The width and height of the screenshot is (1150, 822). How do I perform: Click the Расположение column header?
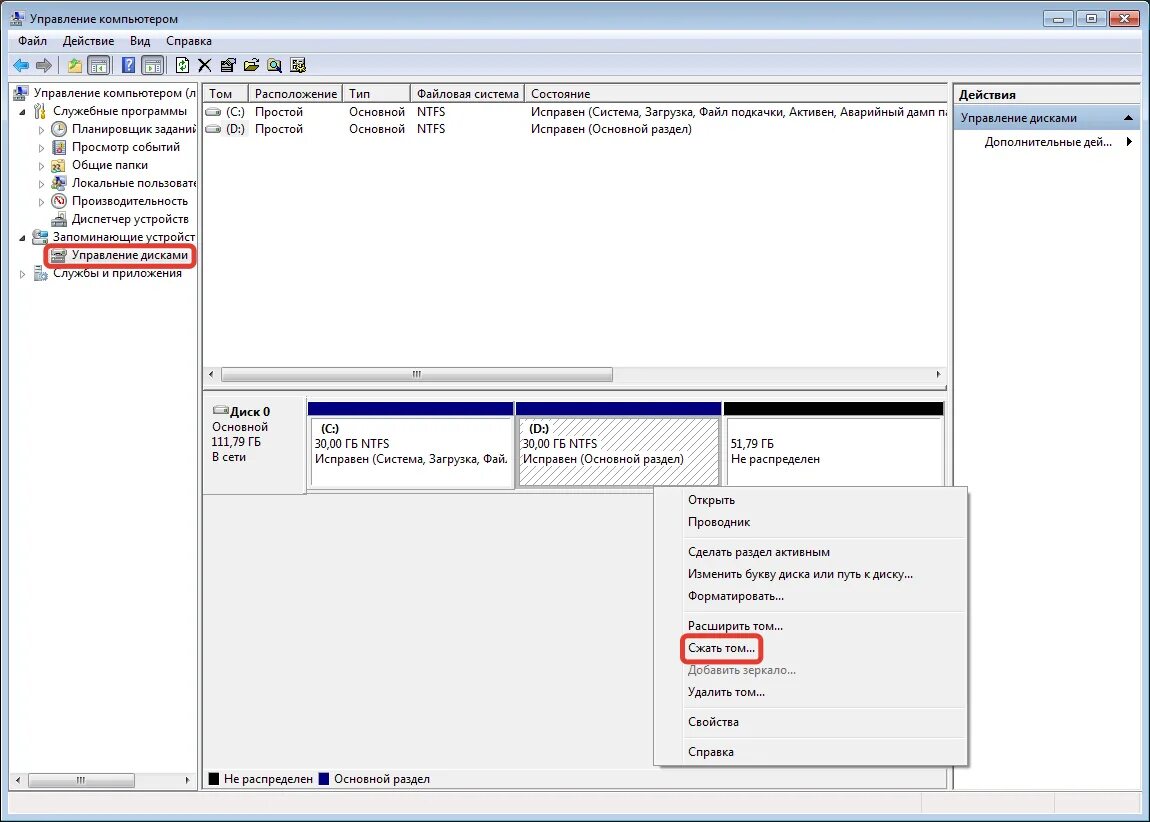point(296,94)
